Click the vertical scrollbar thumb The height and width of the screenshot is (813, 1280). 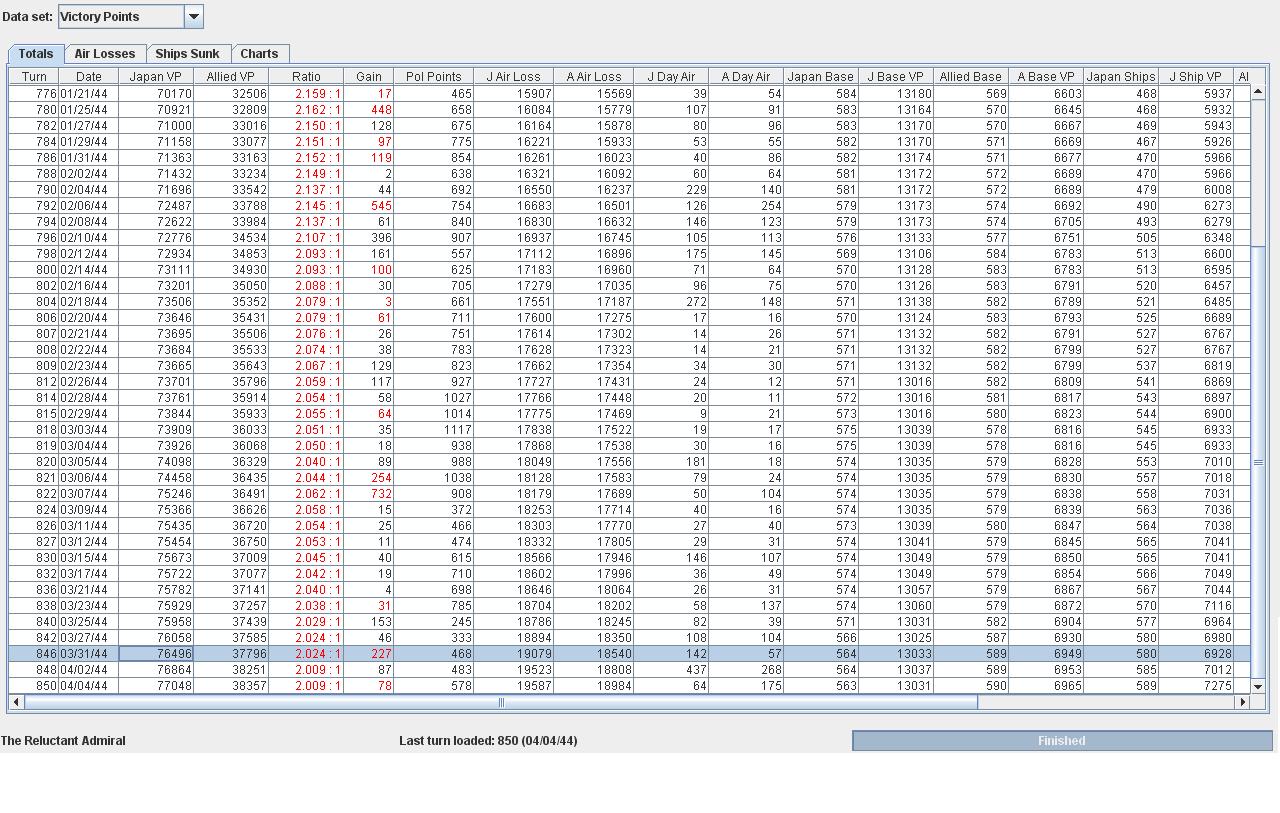1258,462
